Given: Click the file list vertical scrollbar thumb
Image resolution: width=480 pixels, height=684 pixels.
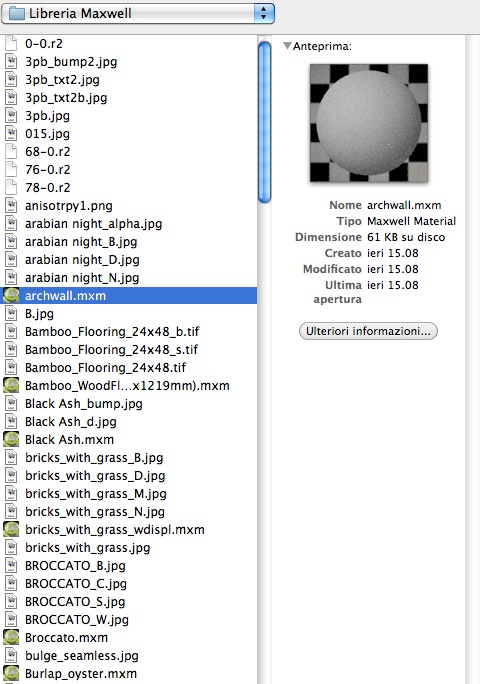Looking at the screenshot, I should pos(264,122).
